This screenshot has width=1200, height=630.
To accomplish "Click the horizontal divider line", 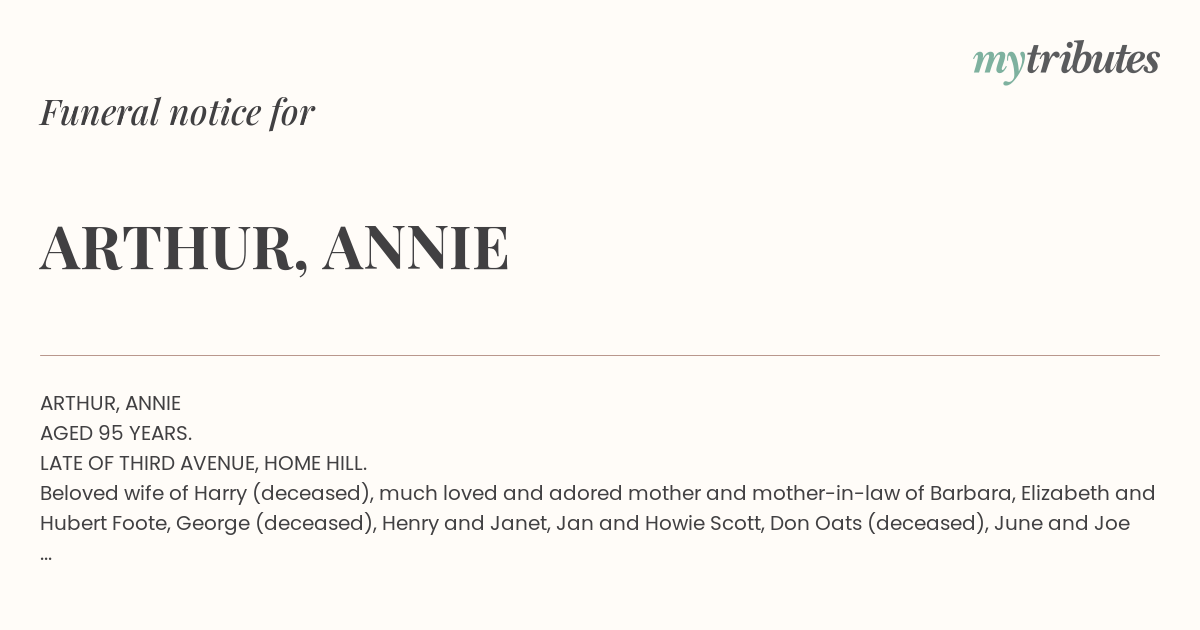I will pos(600,355).
